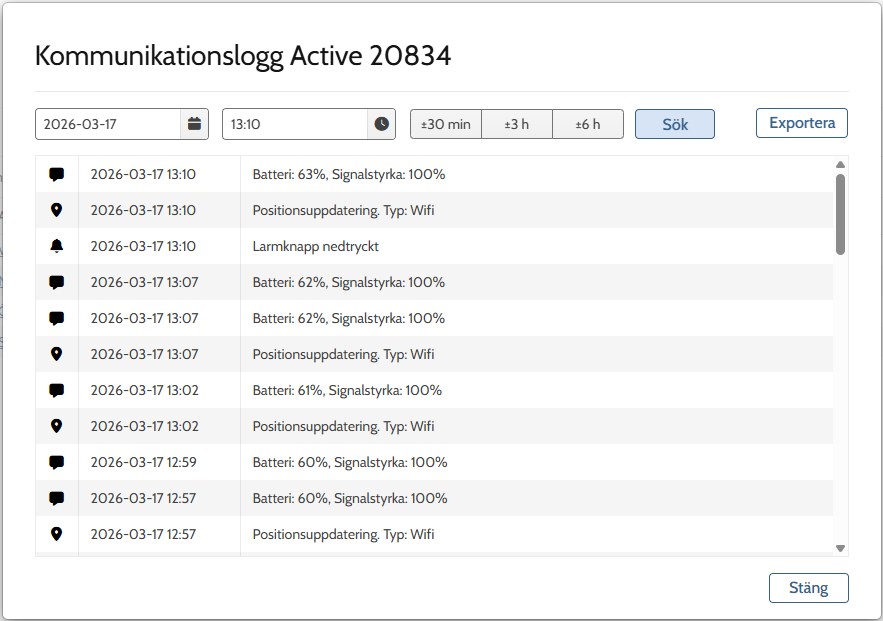Click the message icon for Batteri 63% entry
Image resolution: width=883 pixels, height=621 pixels.
click(56, 175)
